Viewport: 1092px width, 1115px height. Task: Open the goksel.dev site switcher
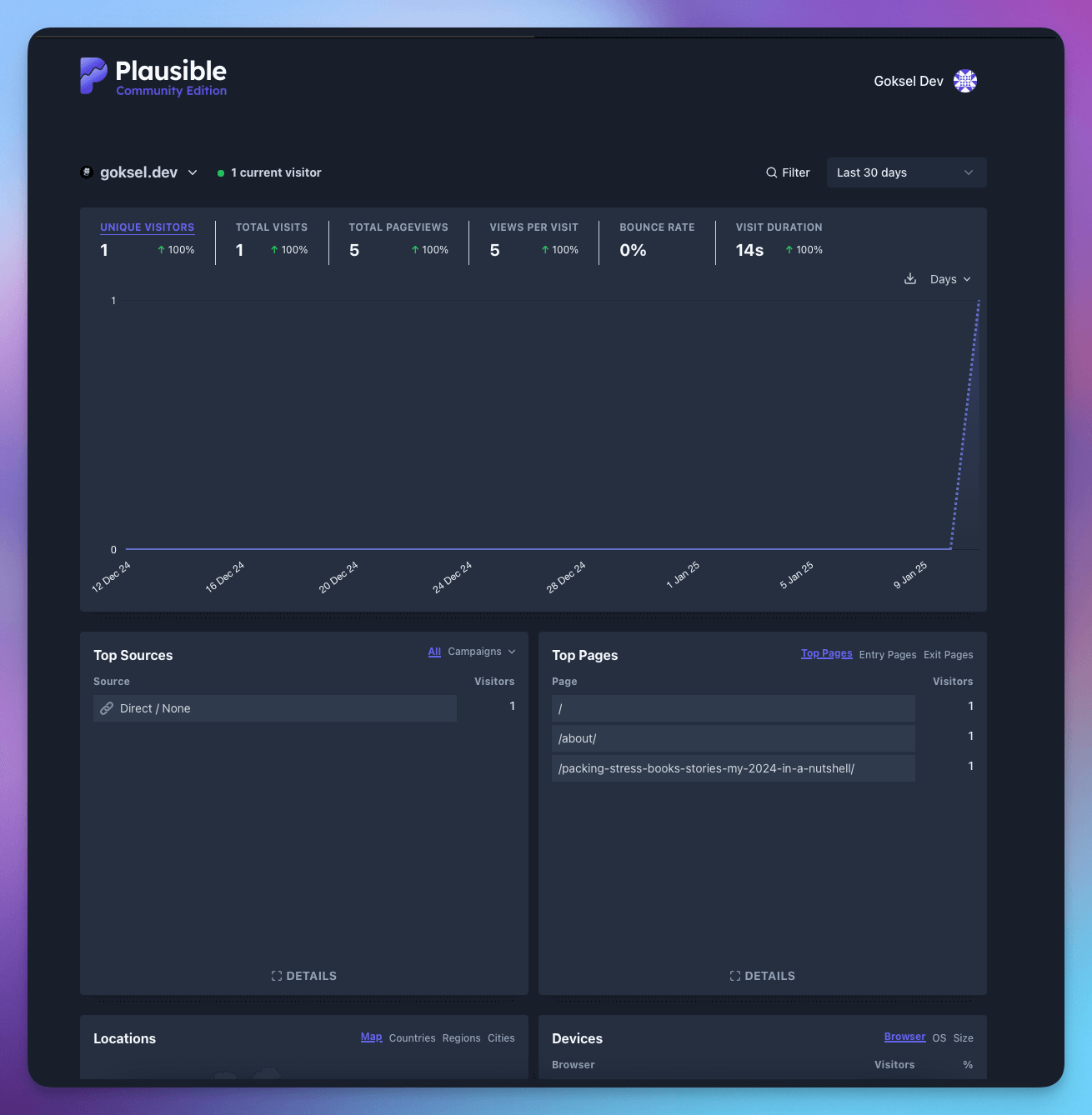click(x=139, y=172)
